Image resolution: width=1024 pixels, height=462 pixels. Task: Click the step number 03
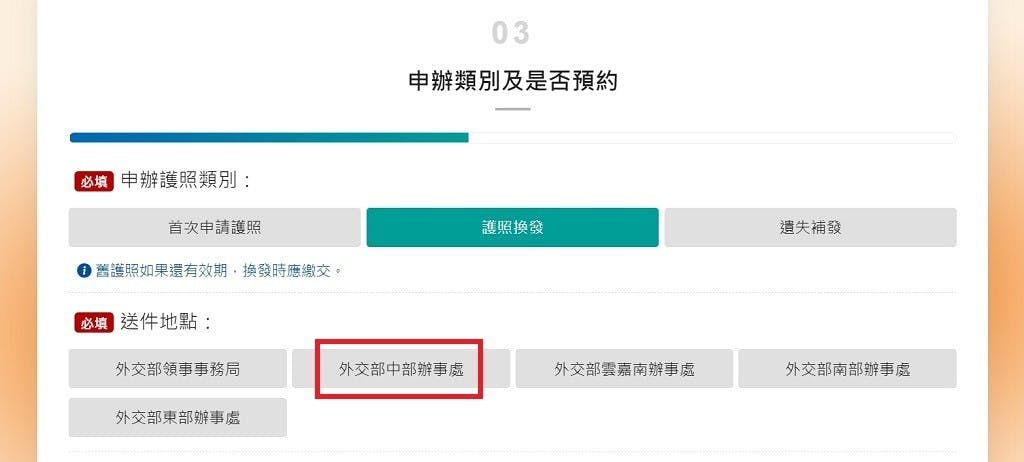pyautogui.click(x=511, y=33)
